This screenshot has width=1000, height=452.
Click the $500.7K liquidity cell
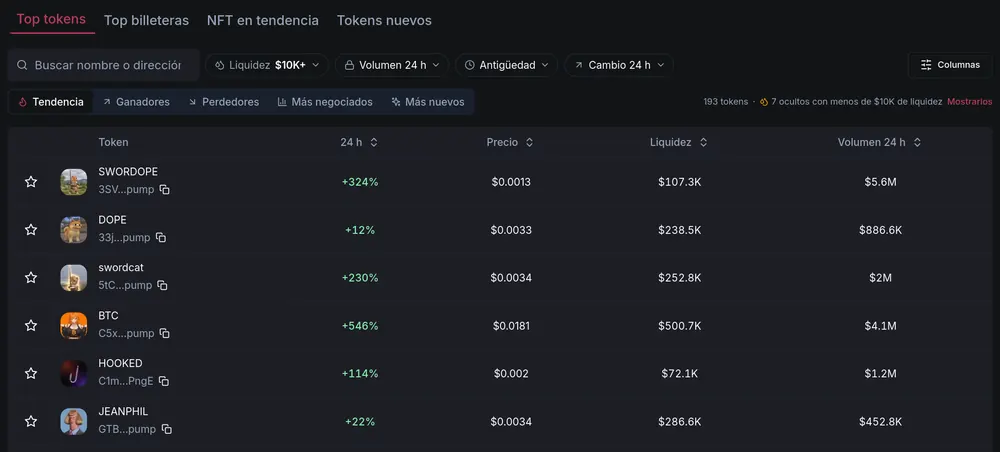[679, 326]
